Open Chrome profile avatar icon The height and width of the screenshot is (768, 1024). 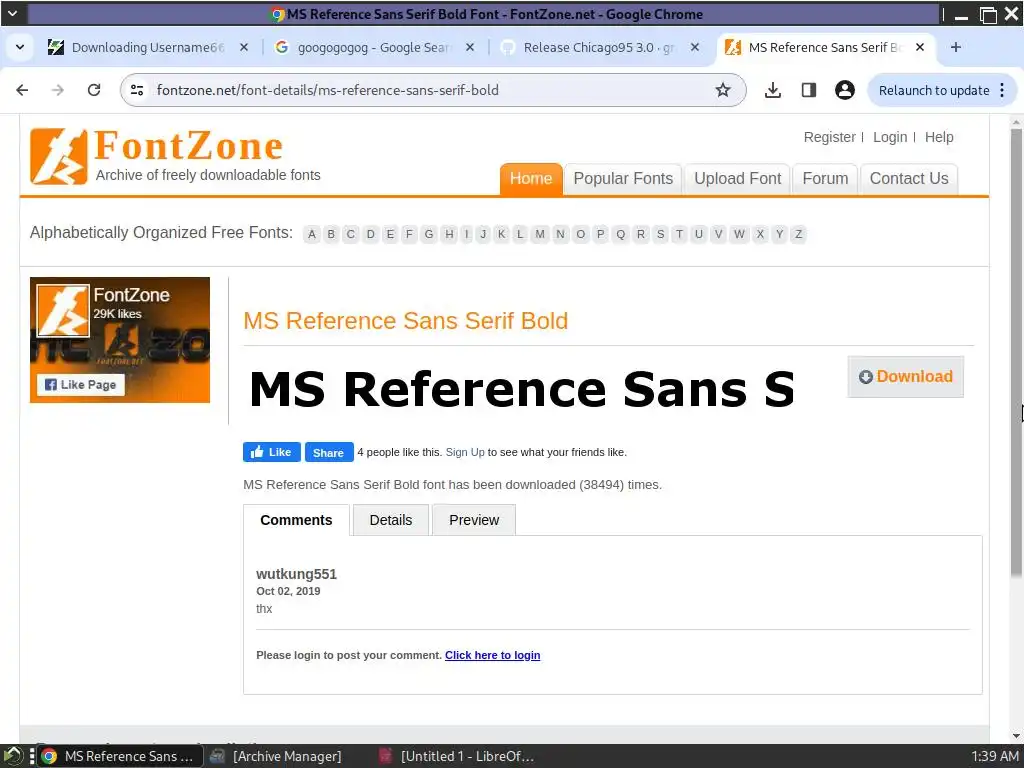(844, 90)
